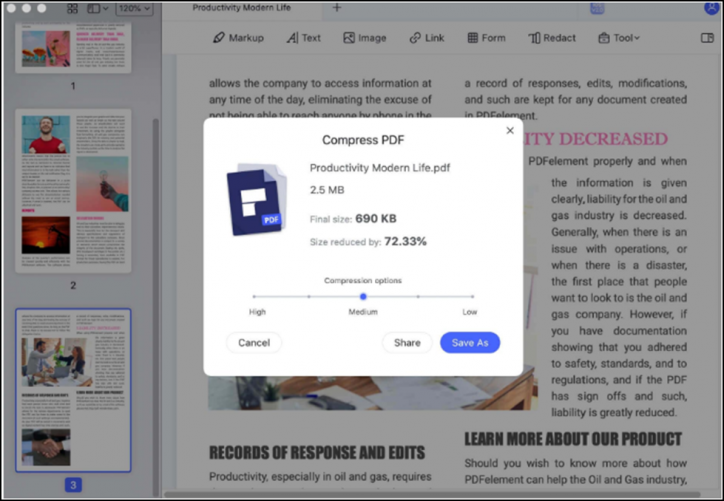724x501 pixels.
Task: Open the thumbnail grid view icon
Action: (72, 8)
